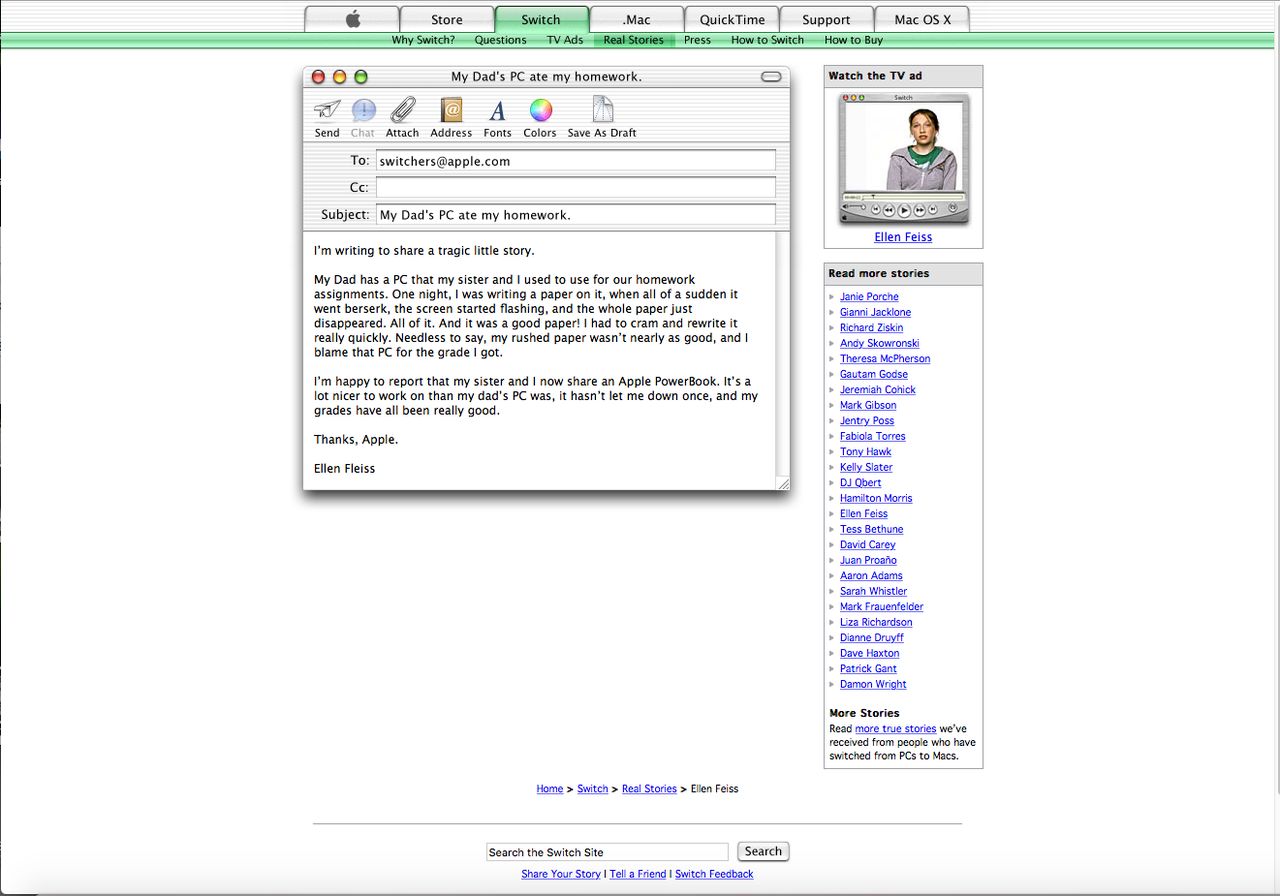Click the Send paper plane icon

pos(327,110)
